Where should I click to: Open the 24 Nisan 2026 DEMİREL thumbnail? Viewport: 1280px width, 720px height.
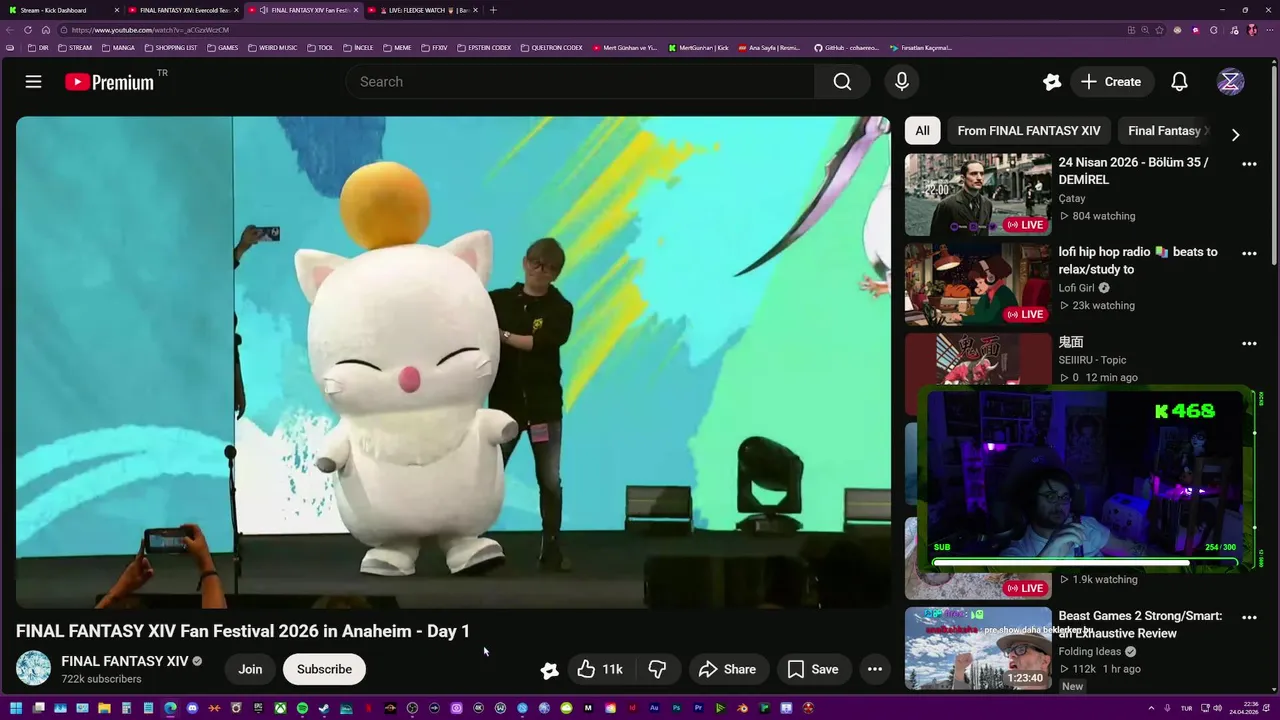[978, 194]
